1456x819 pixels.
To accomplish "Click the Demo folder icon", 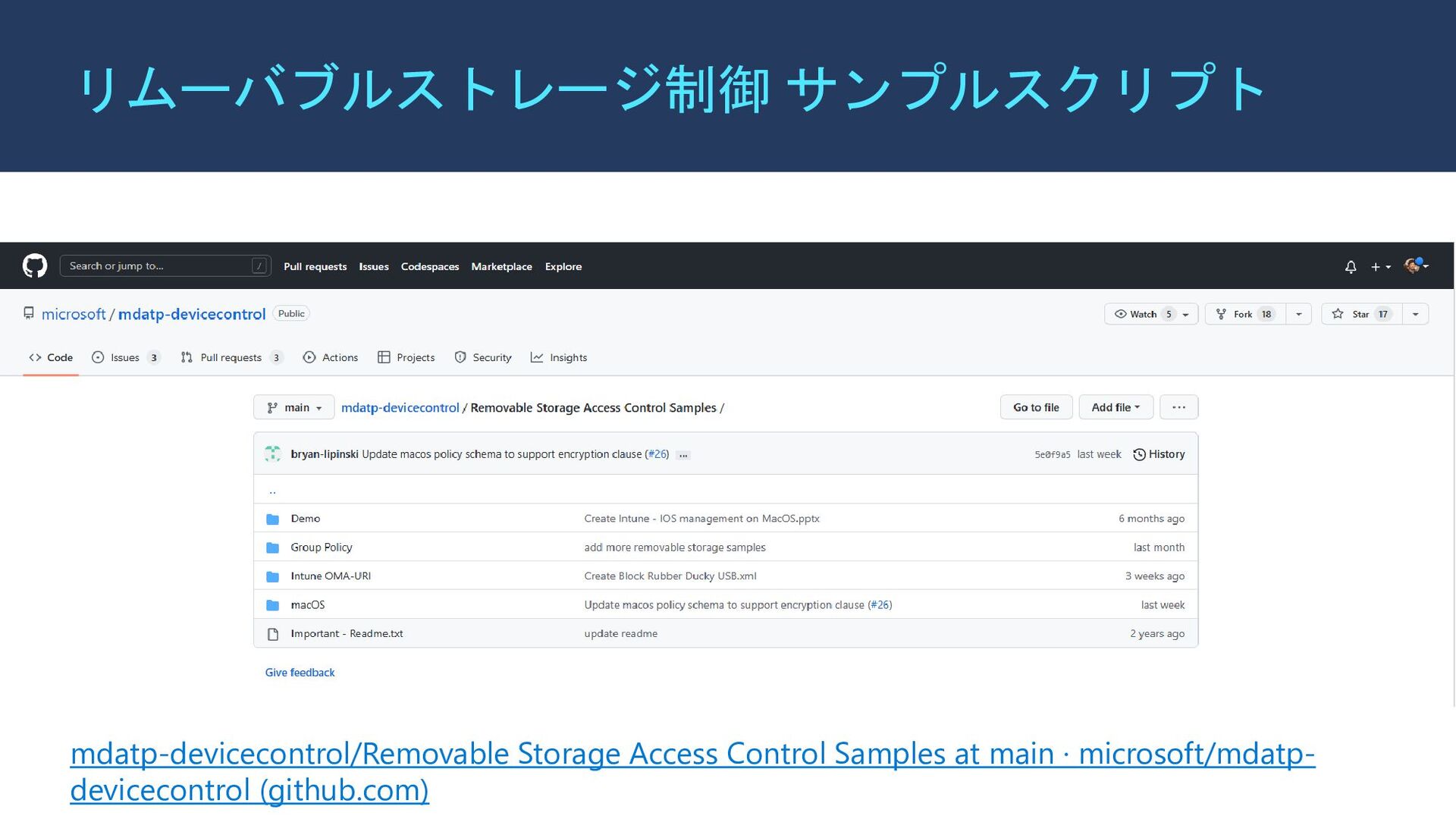I will (273, 519).
